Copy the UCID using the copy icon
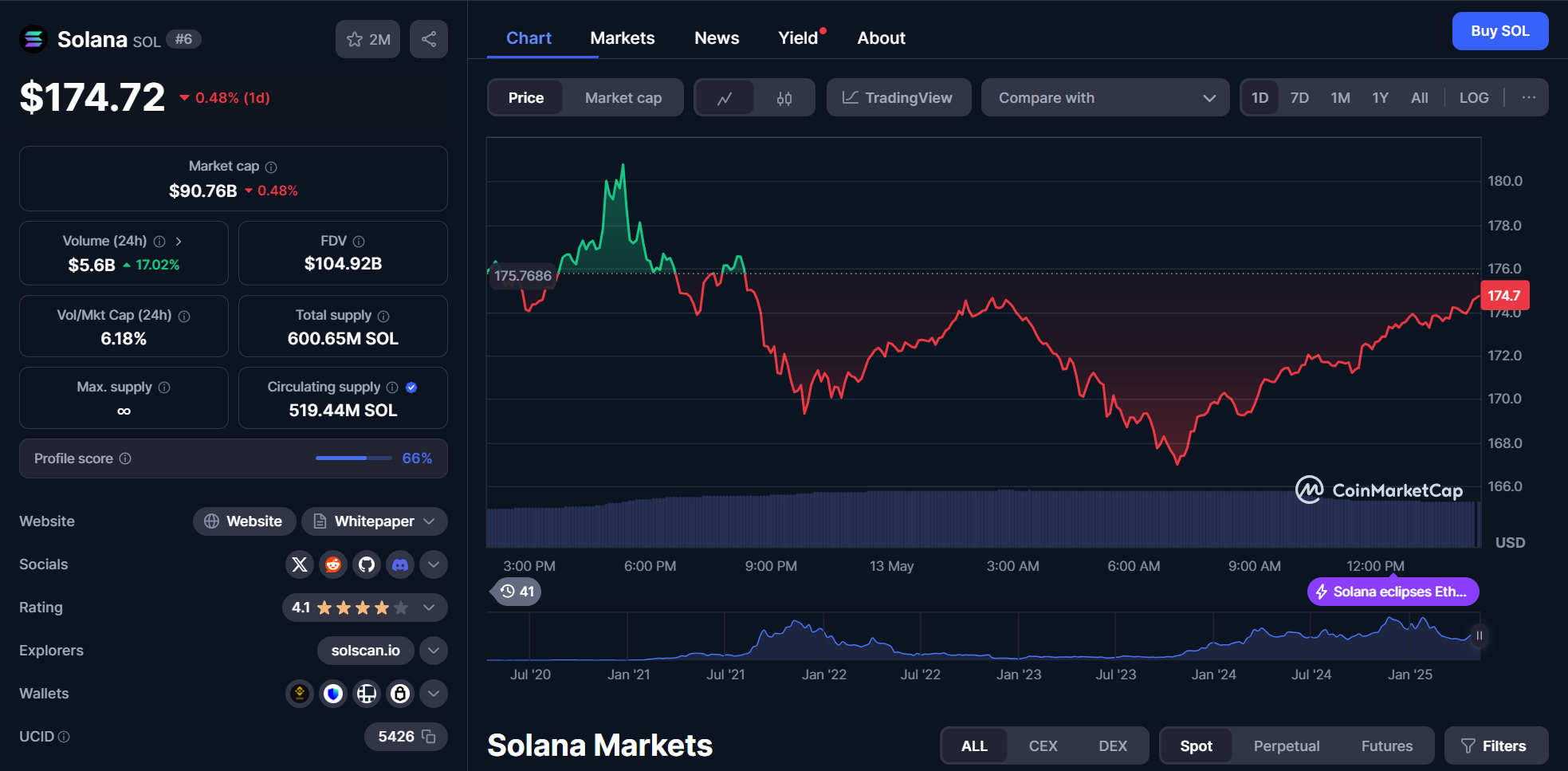 click(x=428, y=736)
